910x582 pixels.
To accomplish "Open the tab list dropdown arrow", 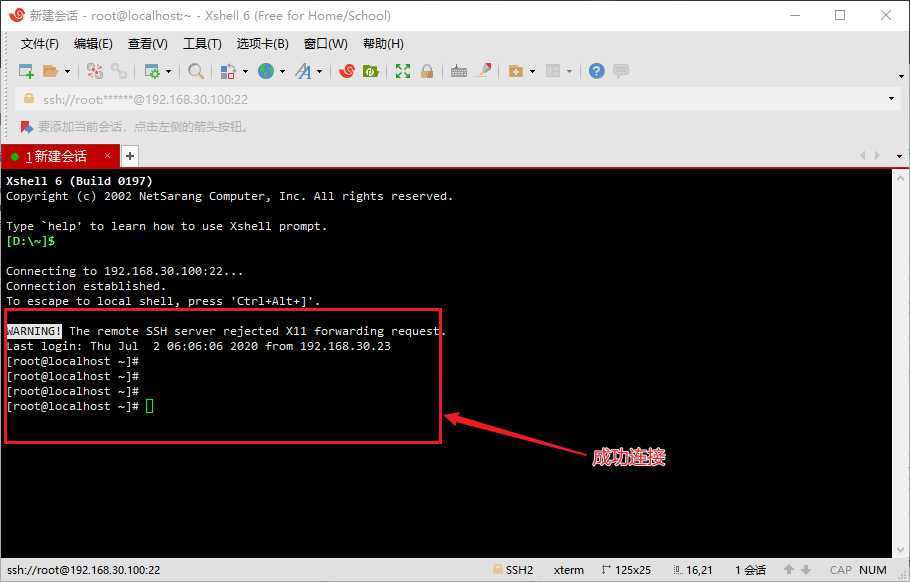I will pos(900,156).
